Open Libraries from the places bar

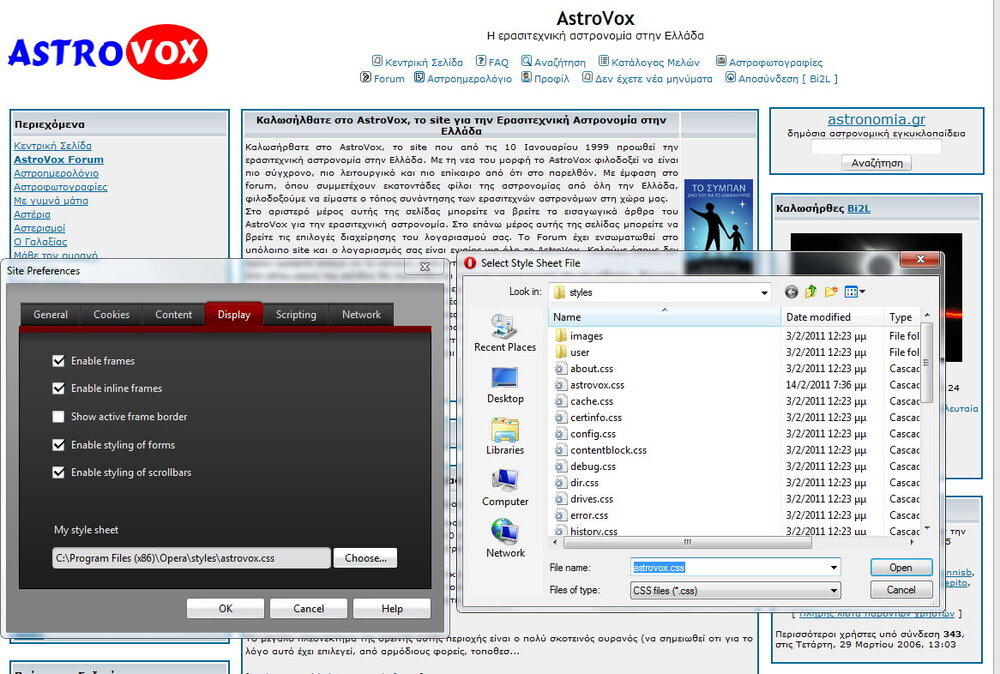[505, 436]
